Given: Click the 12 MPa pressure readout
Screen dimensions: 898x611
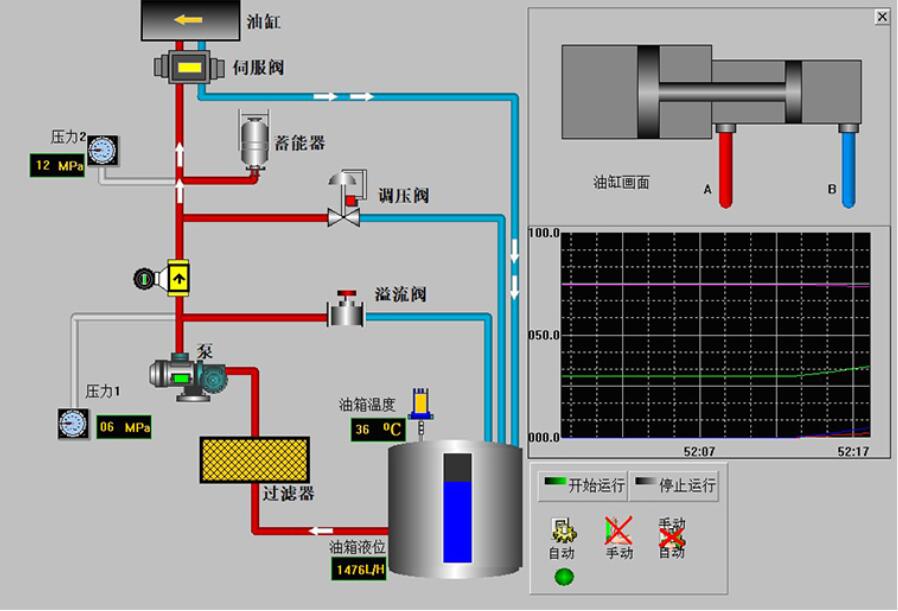Looking at the screenshot, I should (x=58, y=165).
